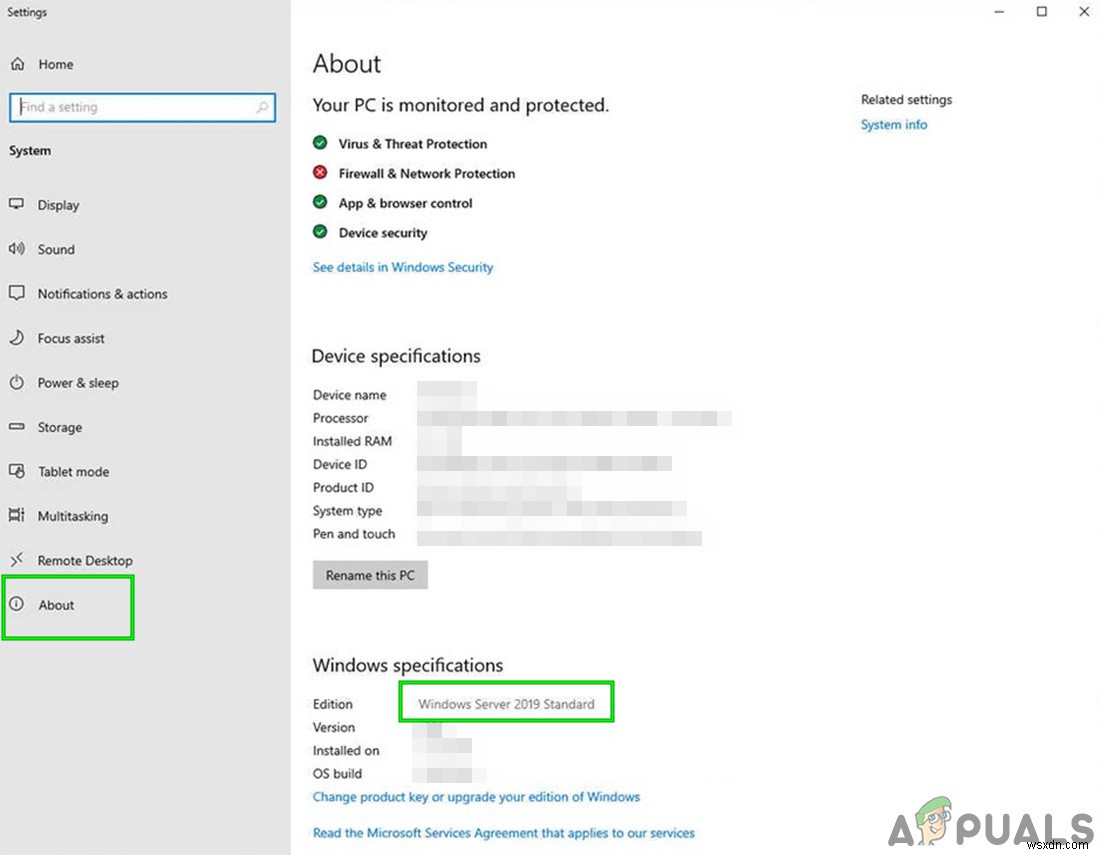Select the Sound speaker icon in sidebar

coord(17,249)
